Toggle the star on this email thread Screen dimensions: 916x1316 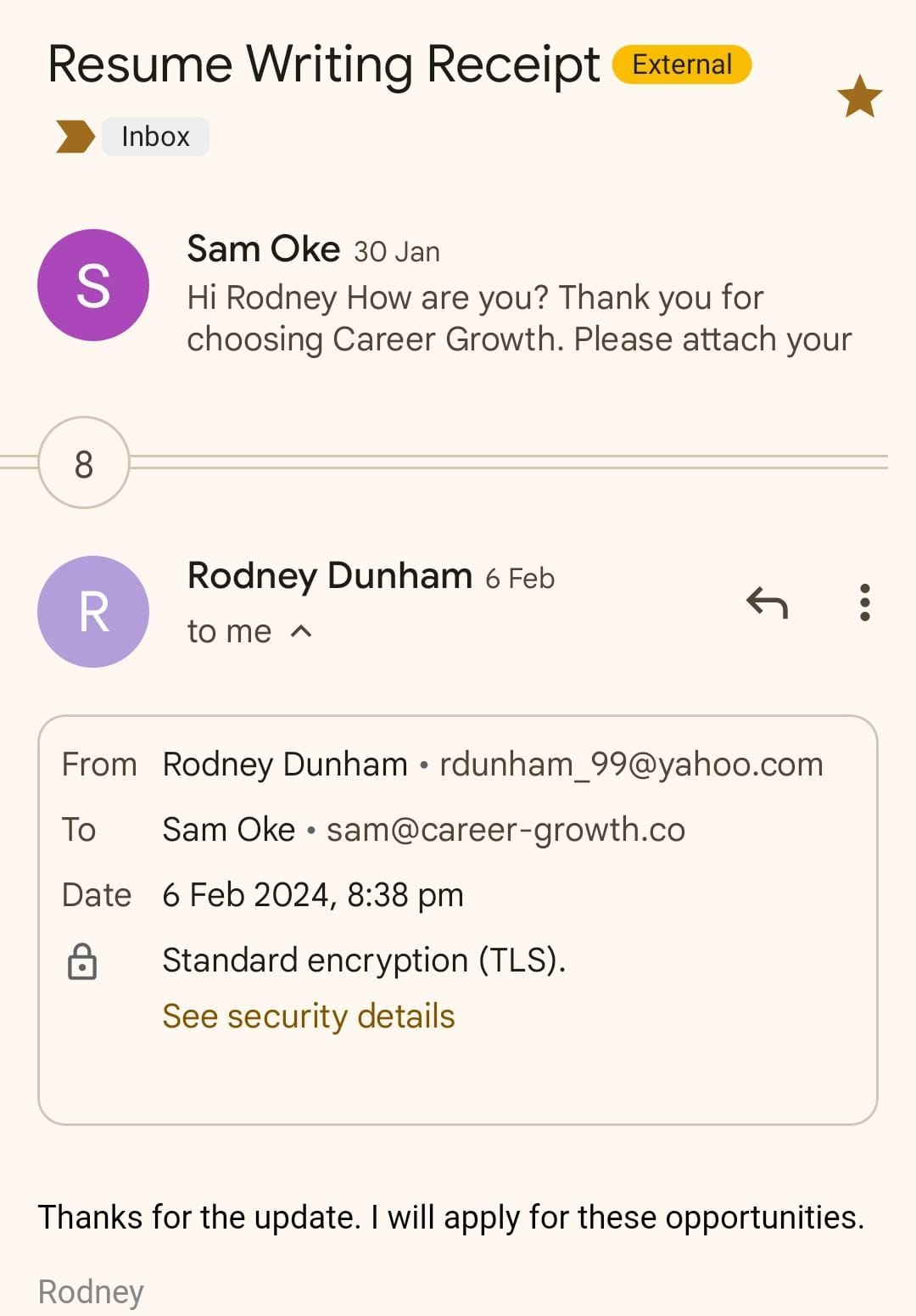[859, 96]
